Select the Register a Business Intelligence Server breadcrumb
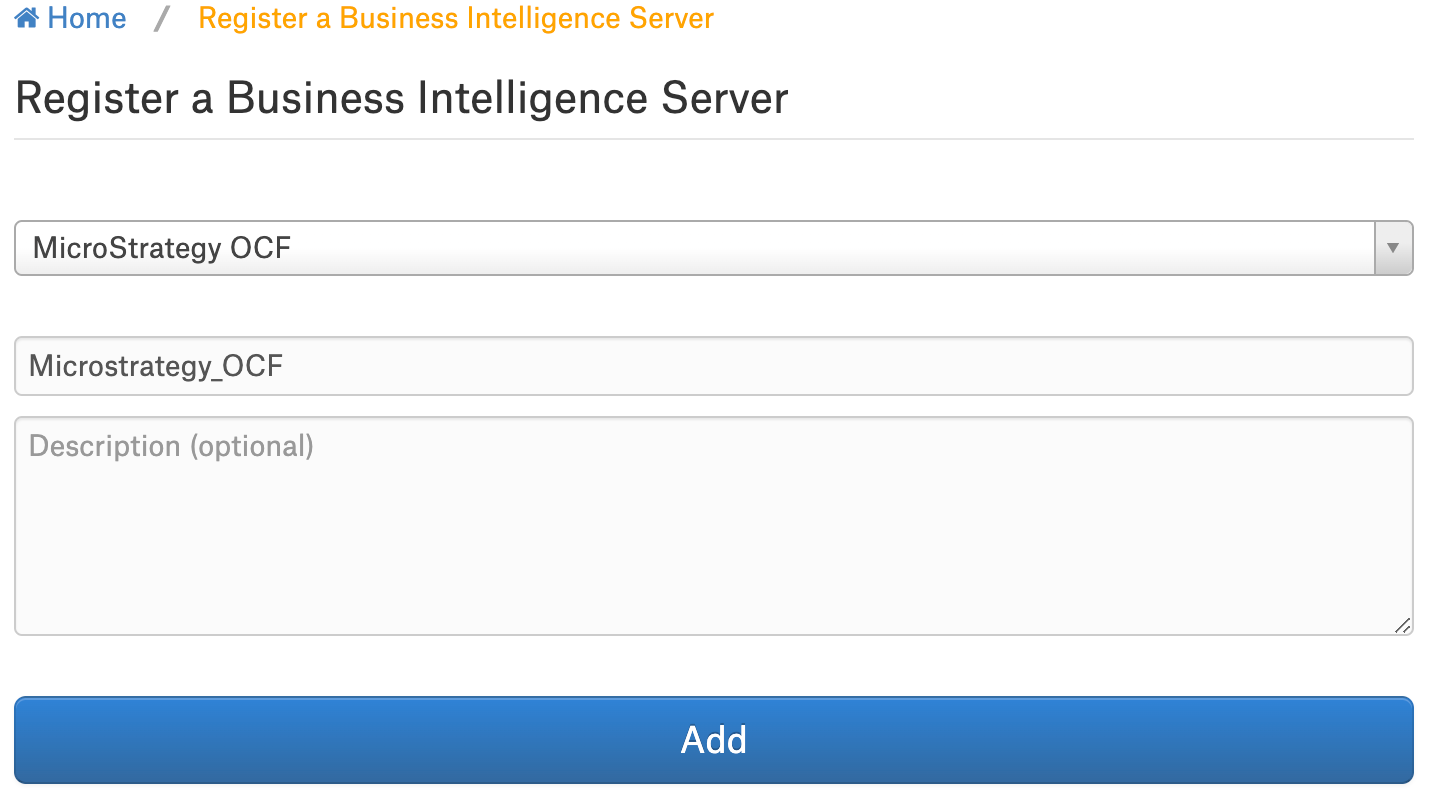 (x=456, y=18)
